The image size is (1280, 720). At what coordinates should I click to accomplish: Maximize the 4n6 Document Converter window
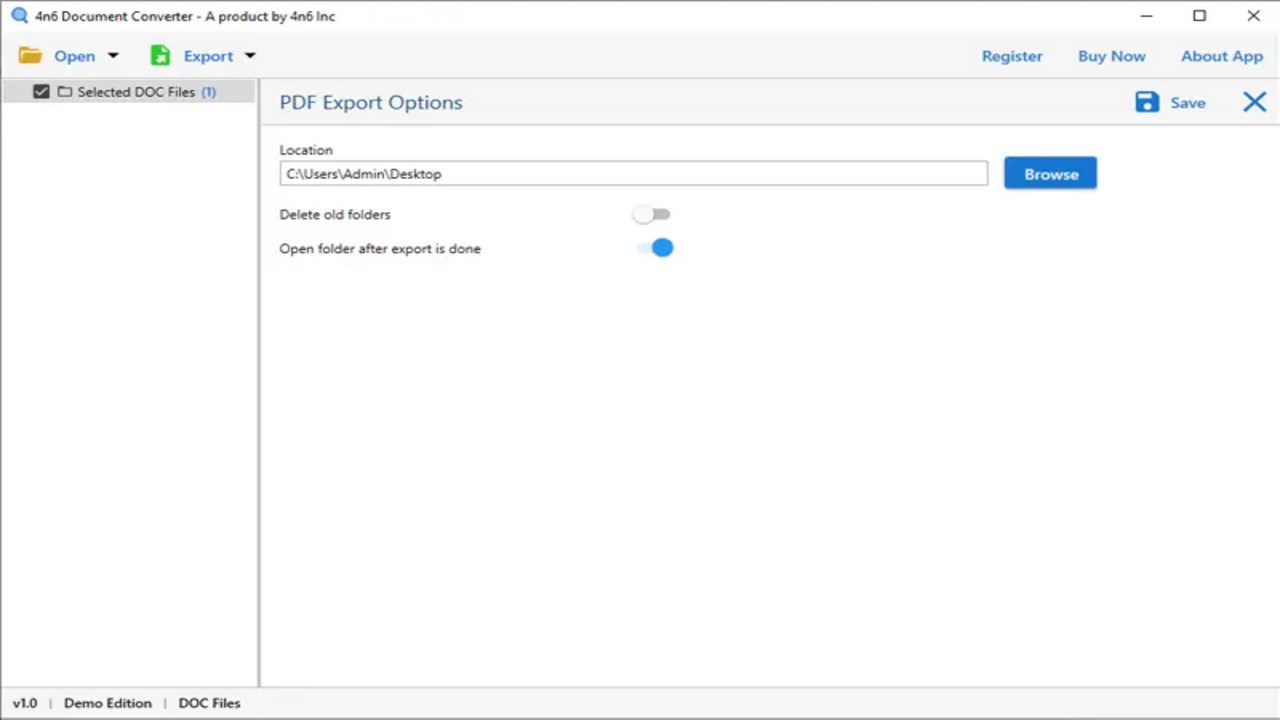pos(1200,16)
